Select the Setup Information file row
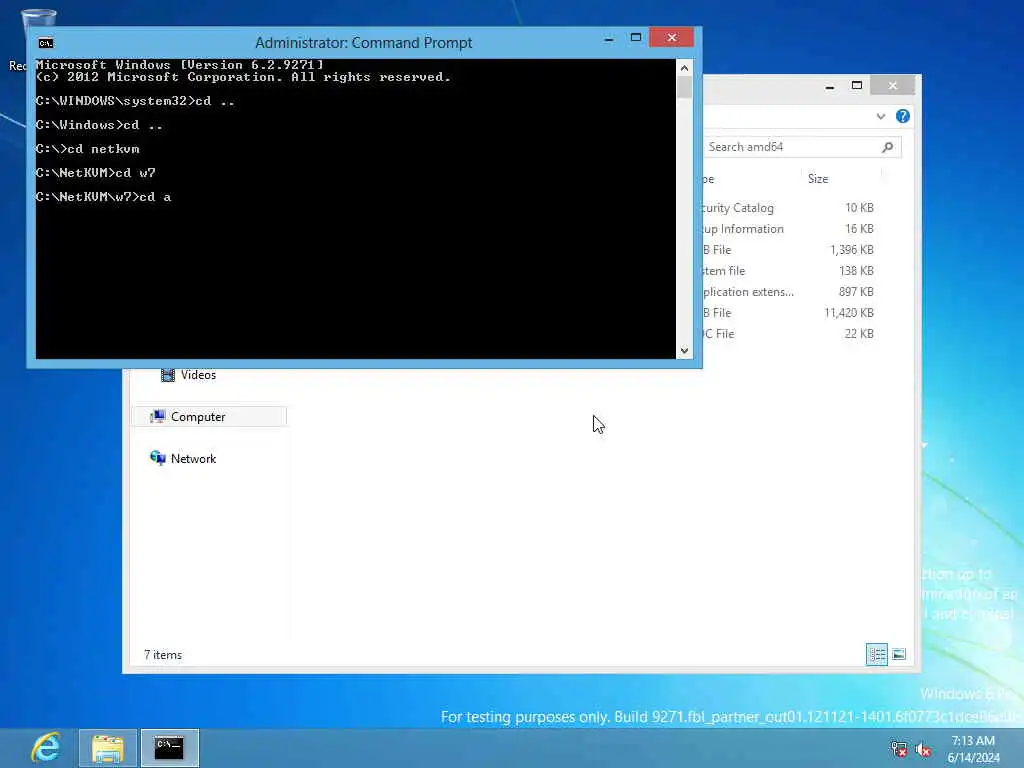Viewport: 1024px width, 768px height. (790, 229)
